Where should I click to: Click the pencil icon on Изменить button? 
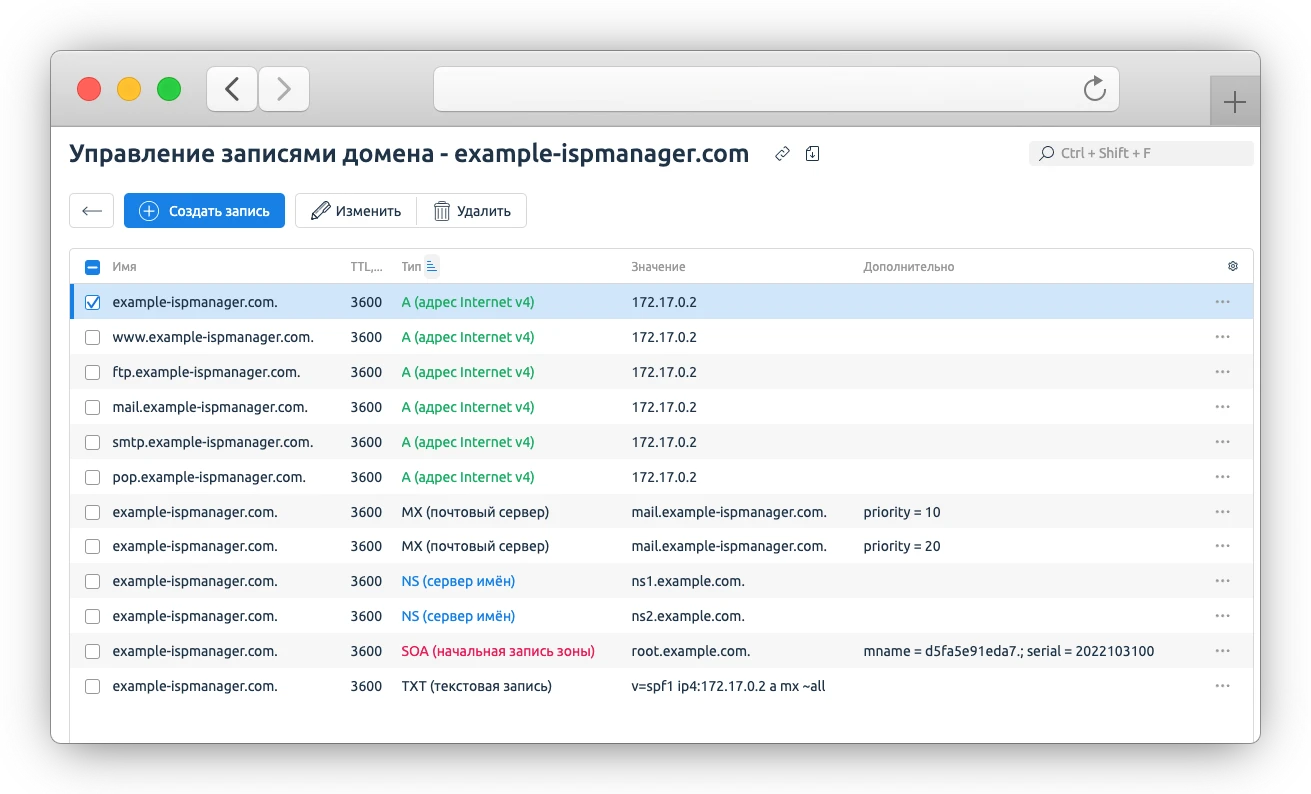coord(321,210)
